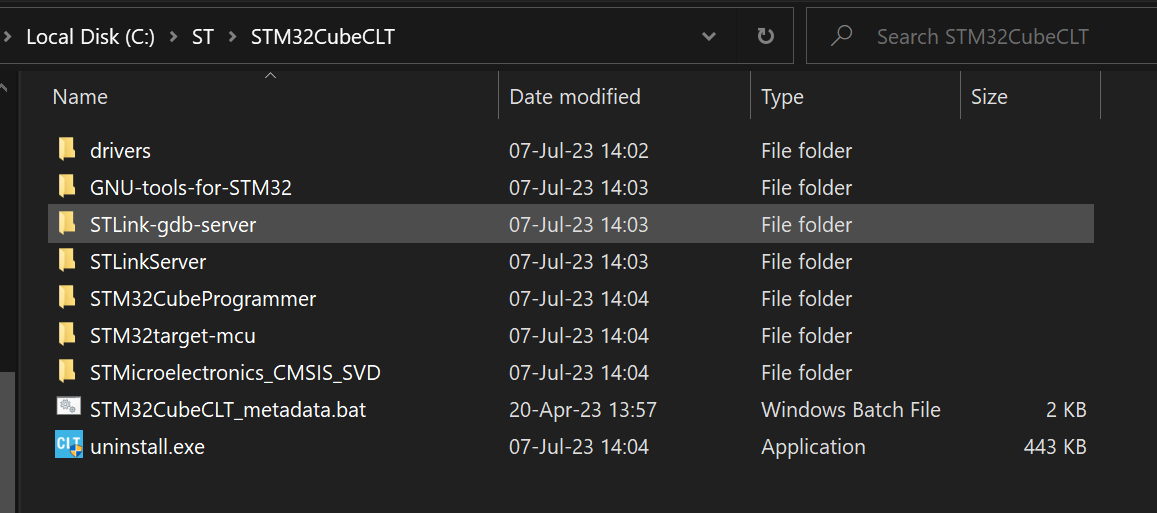Sort files by Date modified column
1157x513 pixels.
[574, 97]
